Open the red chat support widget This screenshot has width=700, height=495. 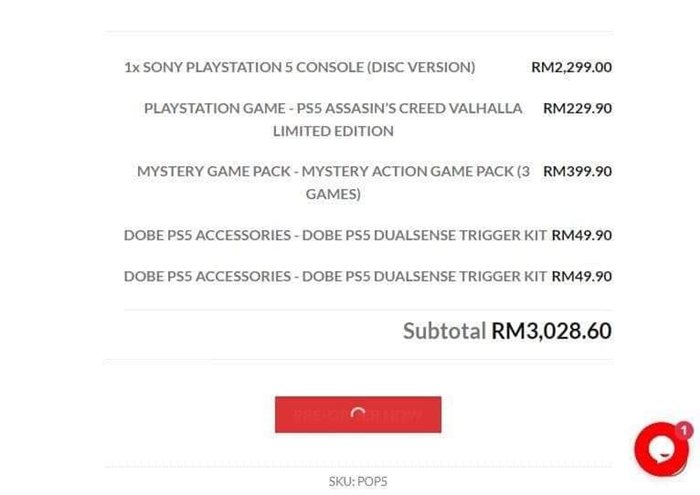tap(662, 449)
